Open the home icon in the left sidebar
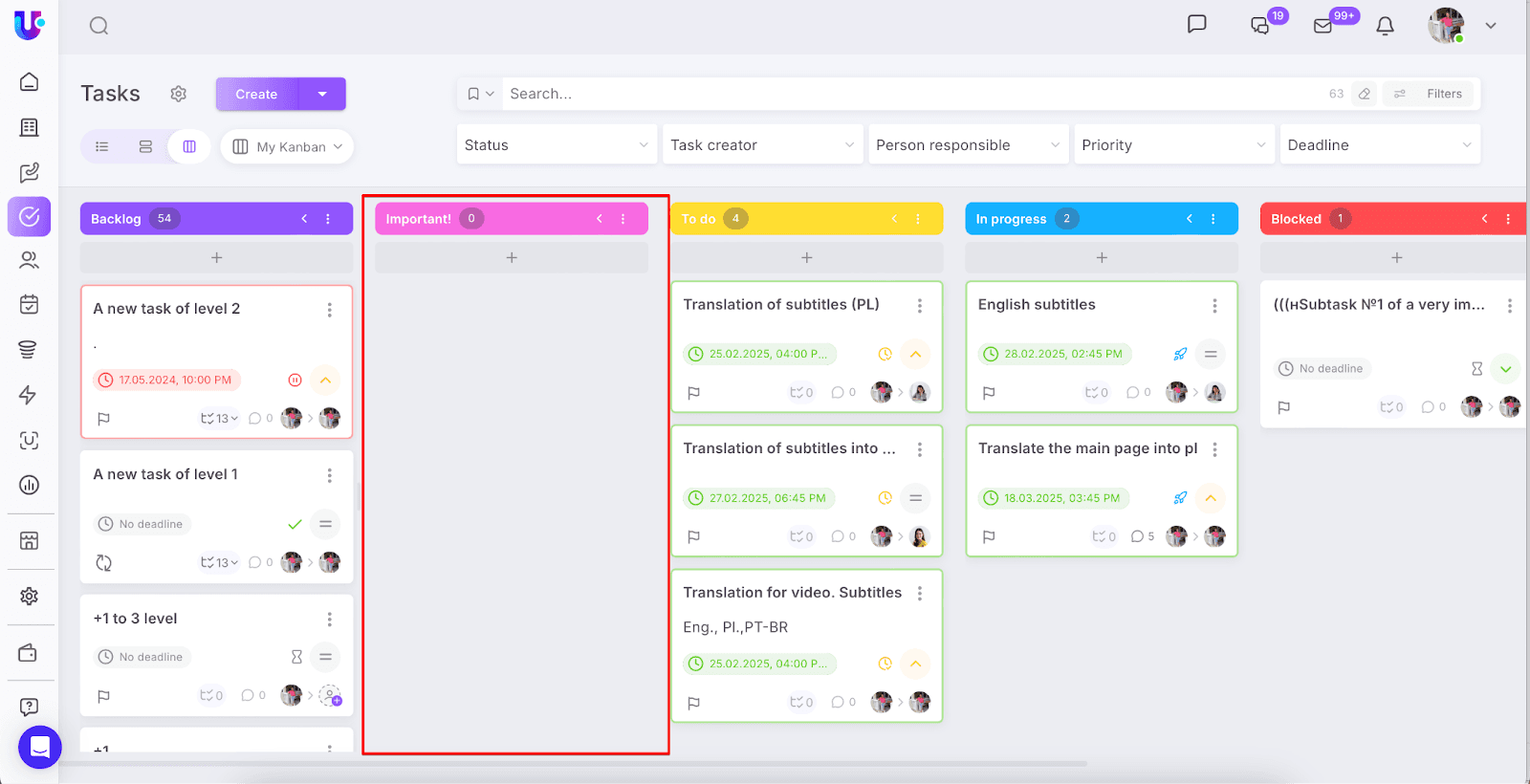The image size is (1530, 784). click(x=30, y=82)
